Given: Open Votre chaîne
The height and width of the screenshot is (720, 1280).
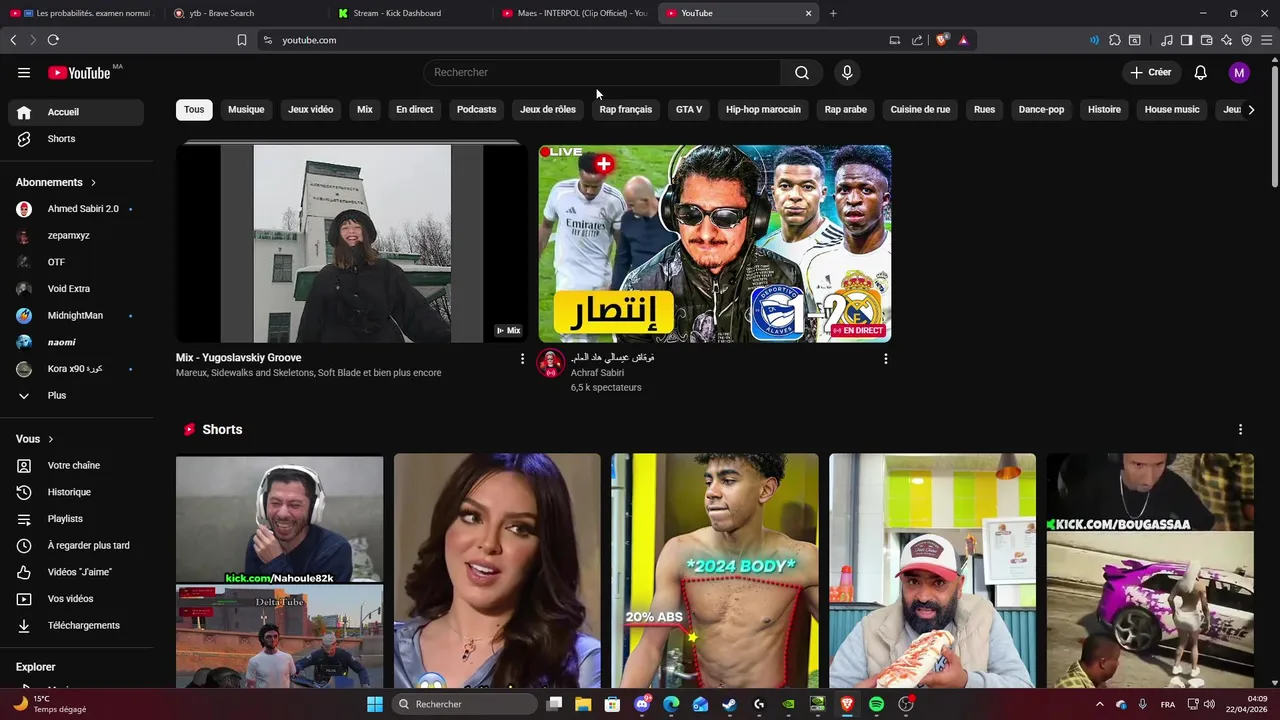Looking at the screenshot, I should coord(76,465).
